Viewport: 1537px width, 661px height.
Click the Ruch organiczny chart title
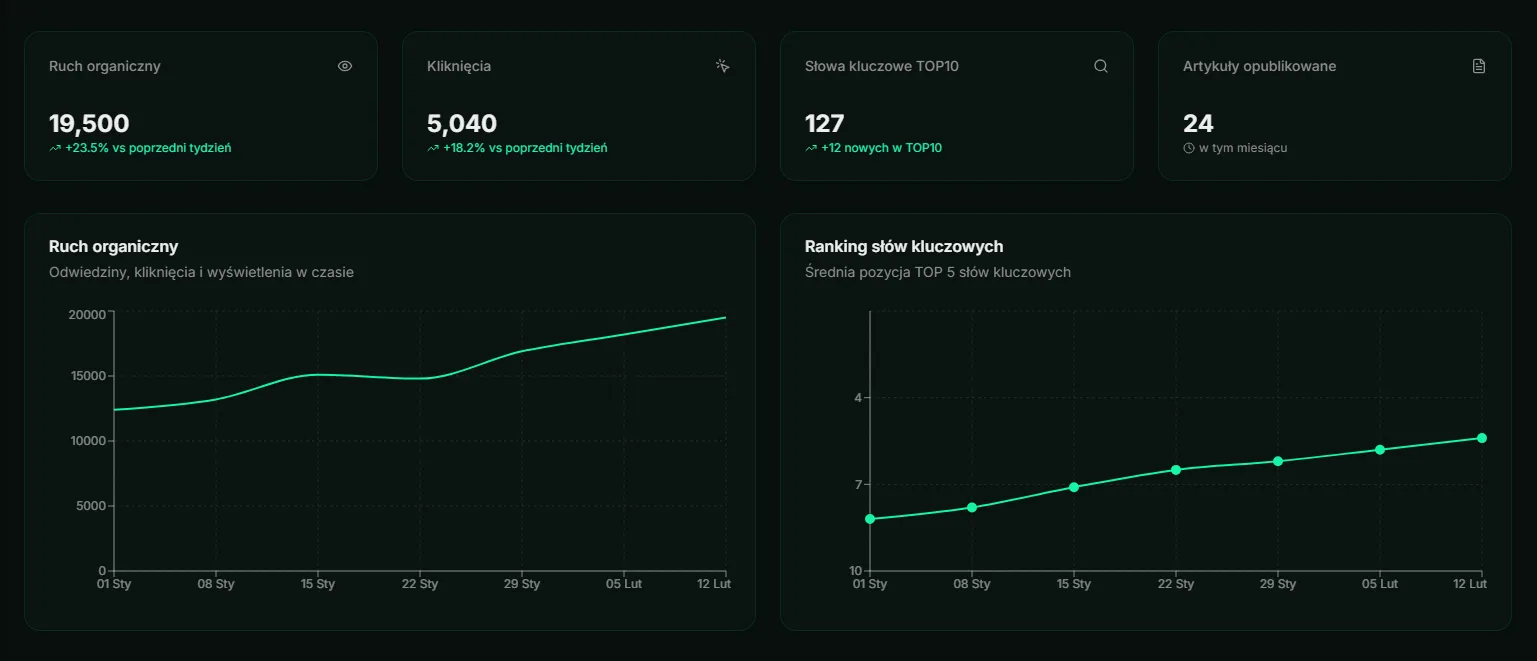113,246
